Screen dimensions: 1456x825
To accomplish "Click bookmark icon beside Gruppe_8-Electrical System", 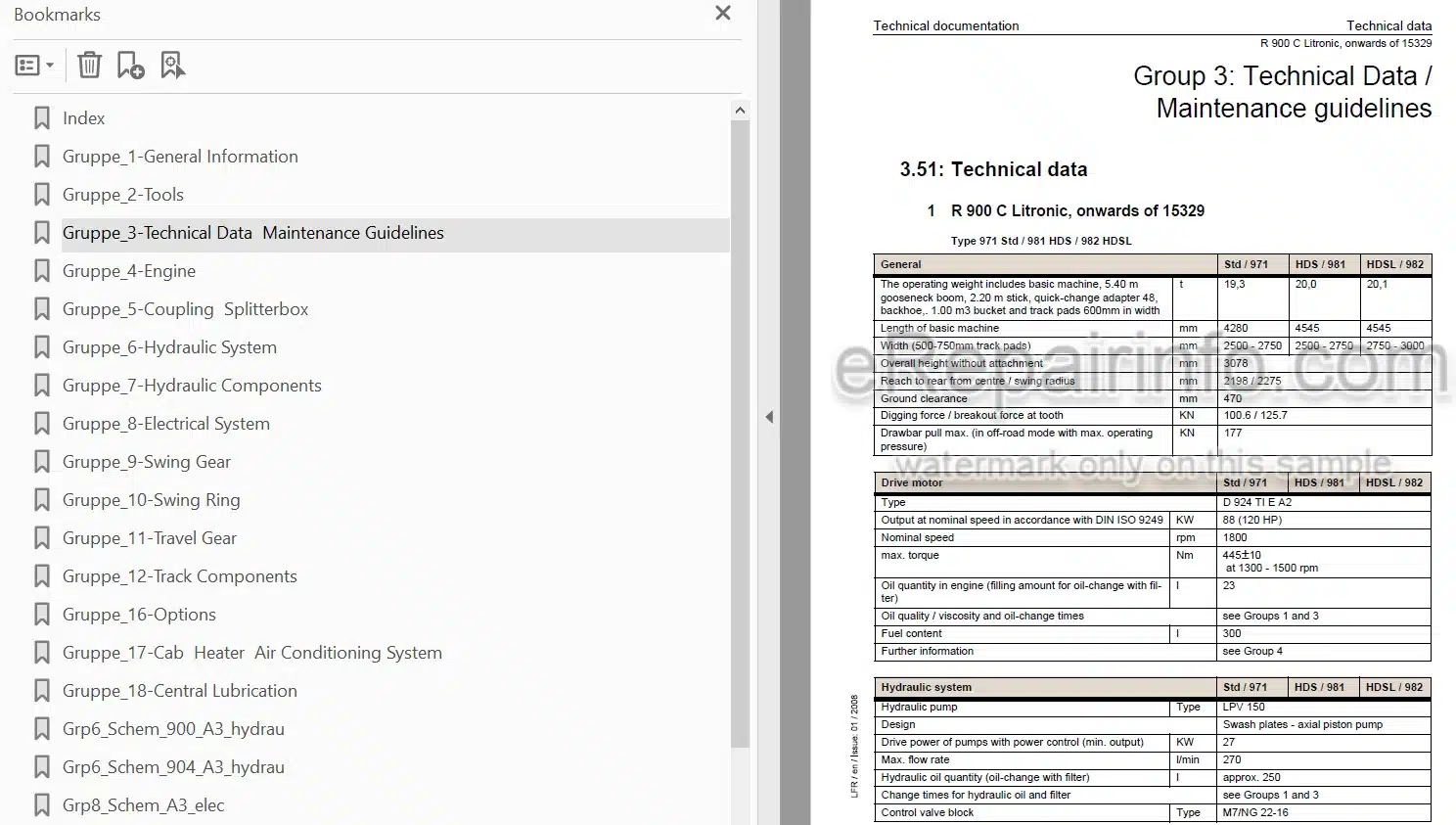I will (x=41, y=424).
